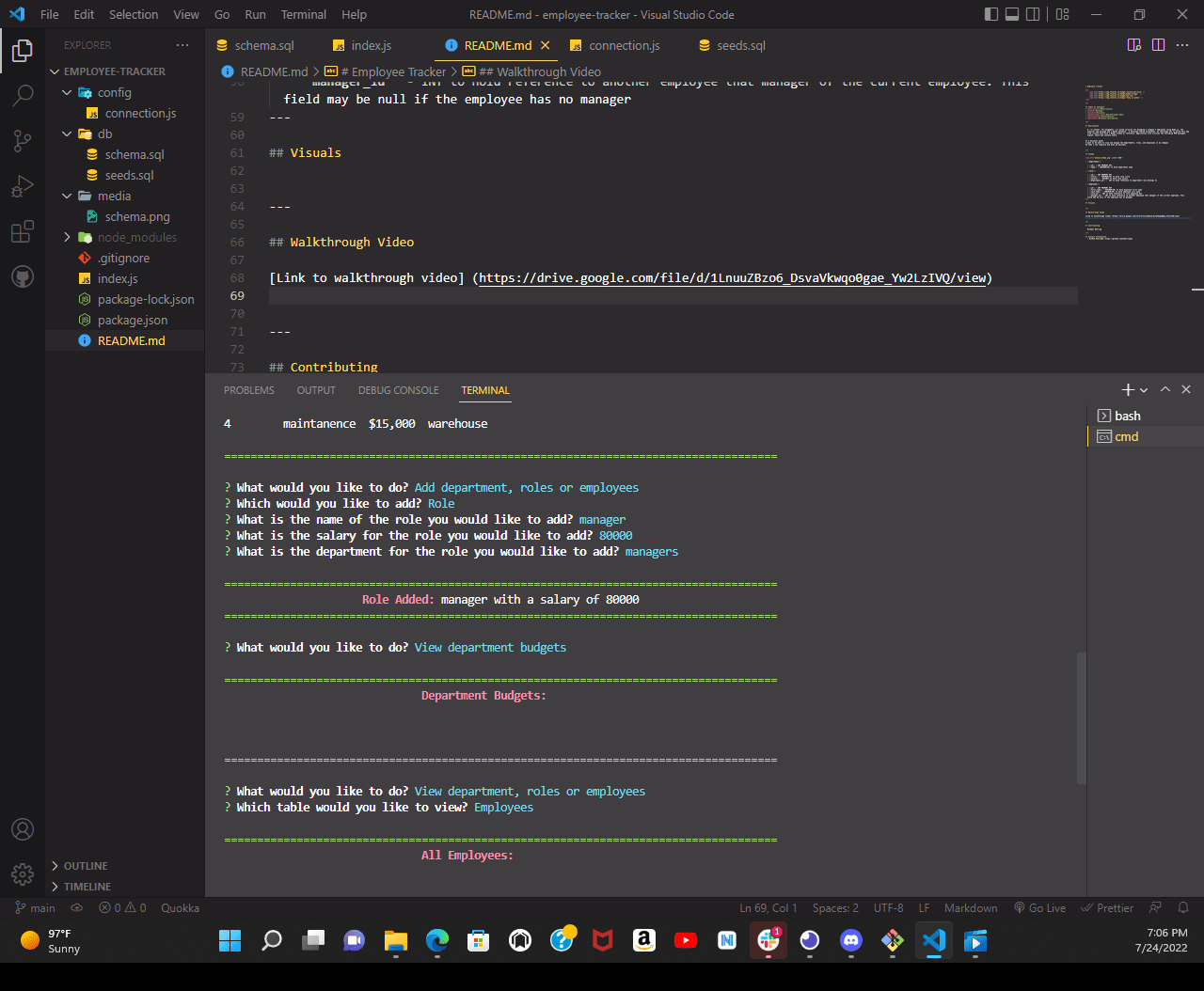Select the bash terminal from the list
The image size is (1204, 991).
[1126, 415]
